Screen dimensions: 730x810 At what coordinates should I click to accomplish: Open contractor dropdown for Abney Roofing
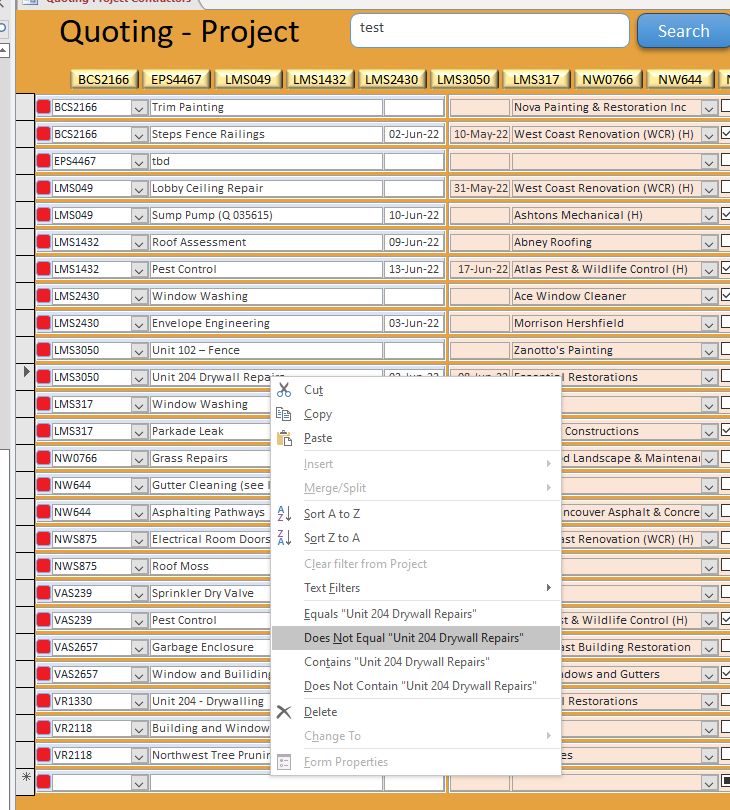pyautogui.click(x=709, y=242)
